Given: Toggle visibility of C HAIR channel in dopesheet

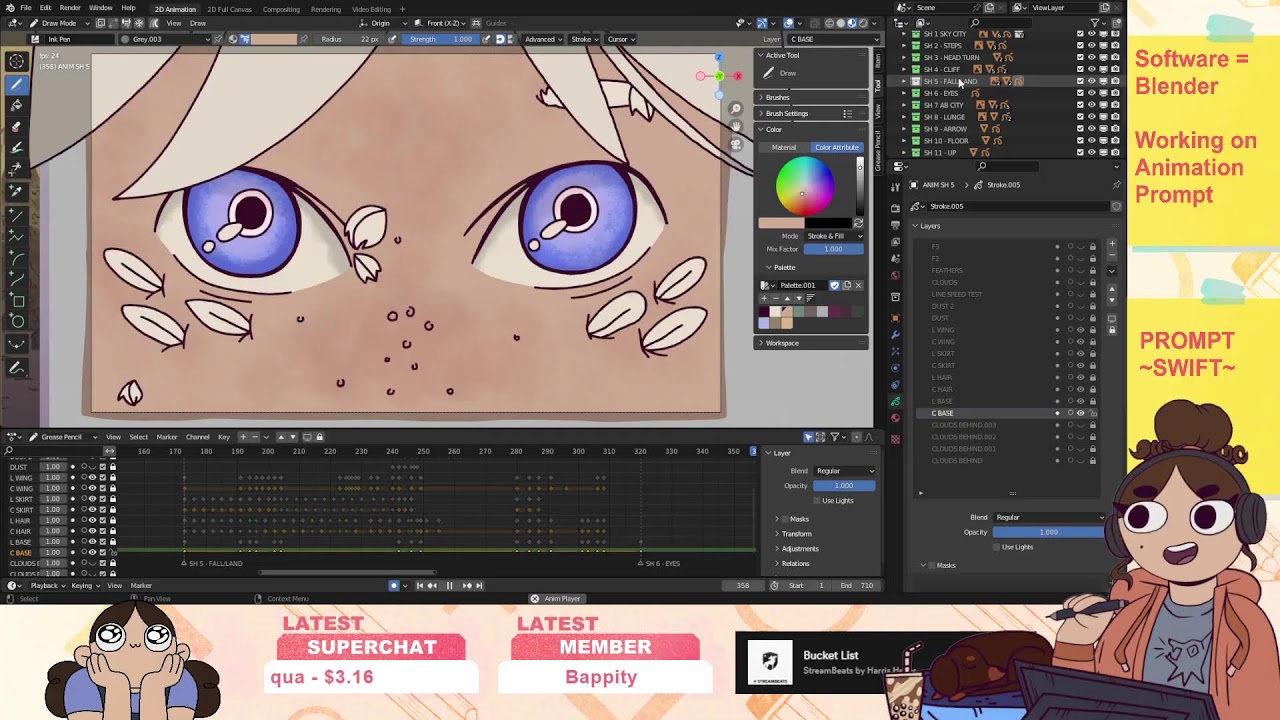Looking at the screenshot, I should pos(93,531).
